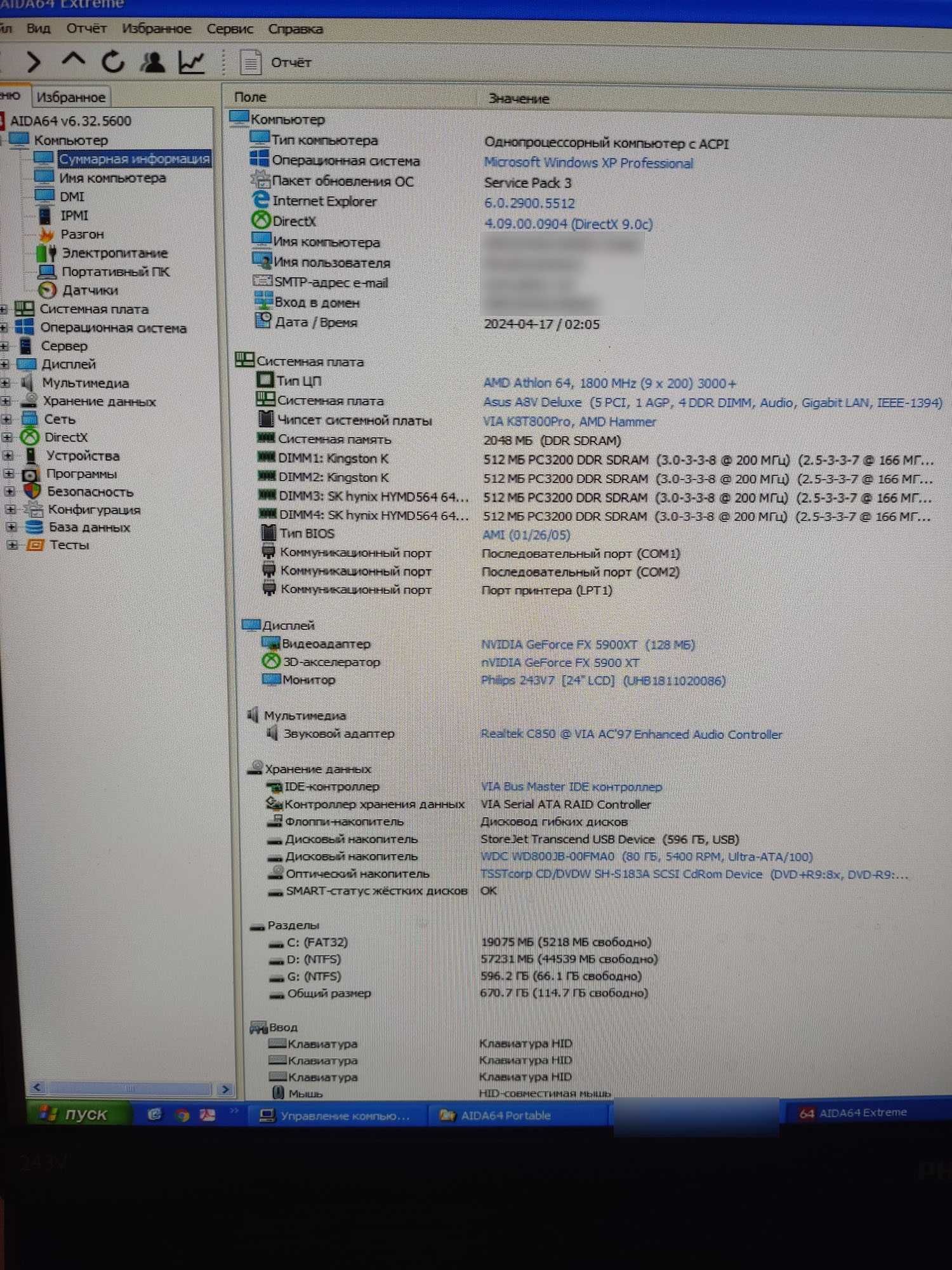
Task: Open AMI BIOS date link
Action: point(526,535)
